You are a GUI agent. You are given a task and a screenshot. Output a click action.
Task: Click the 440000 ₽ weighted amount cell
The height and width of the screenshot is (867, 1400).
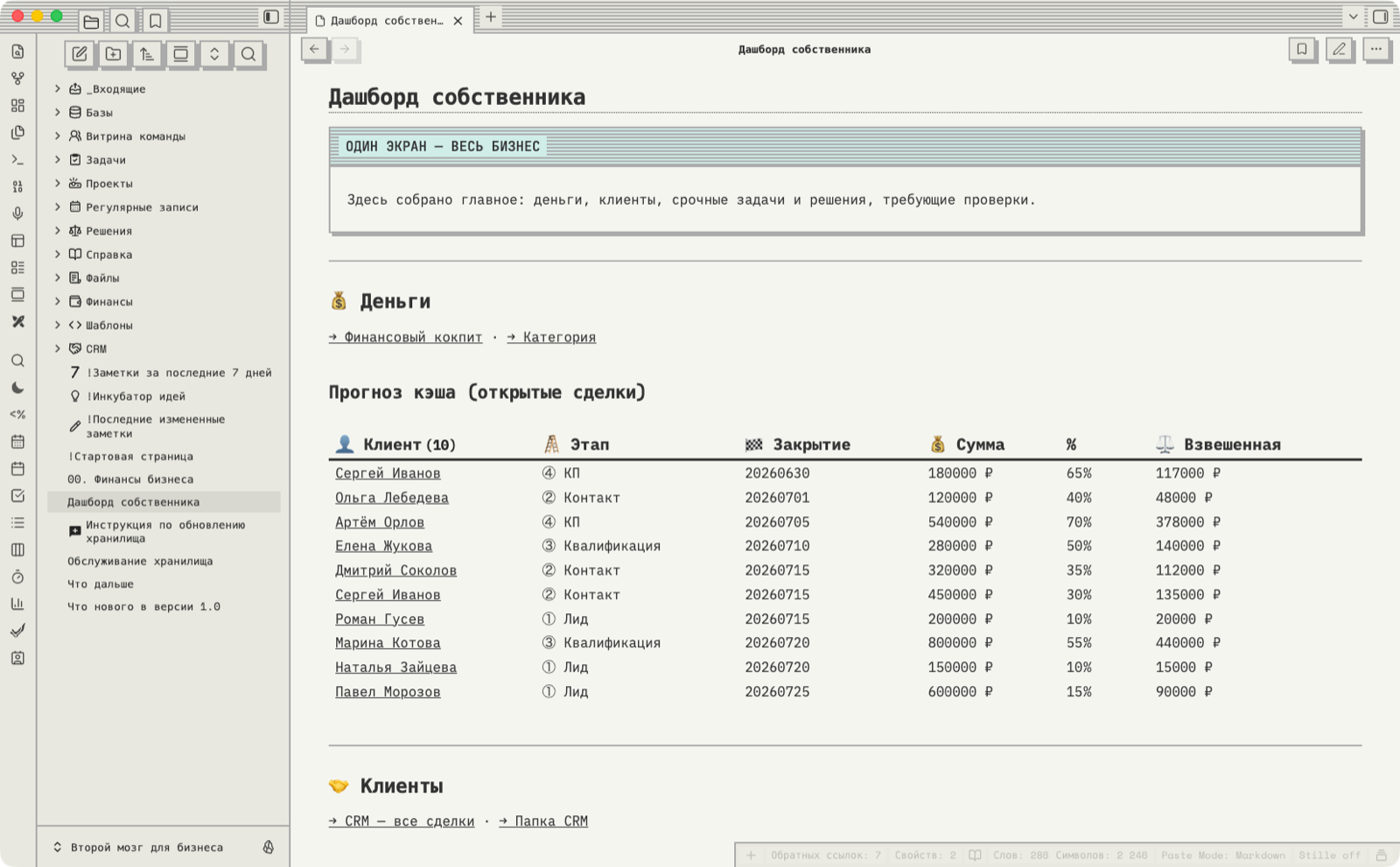1187,643
